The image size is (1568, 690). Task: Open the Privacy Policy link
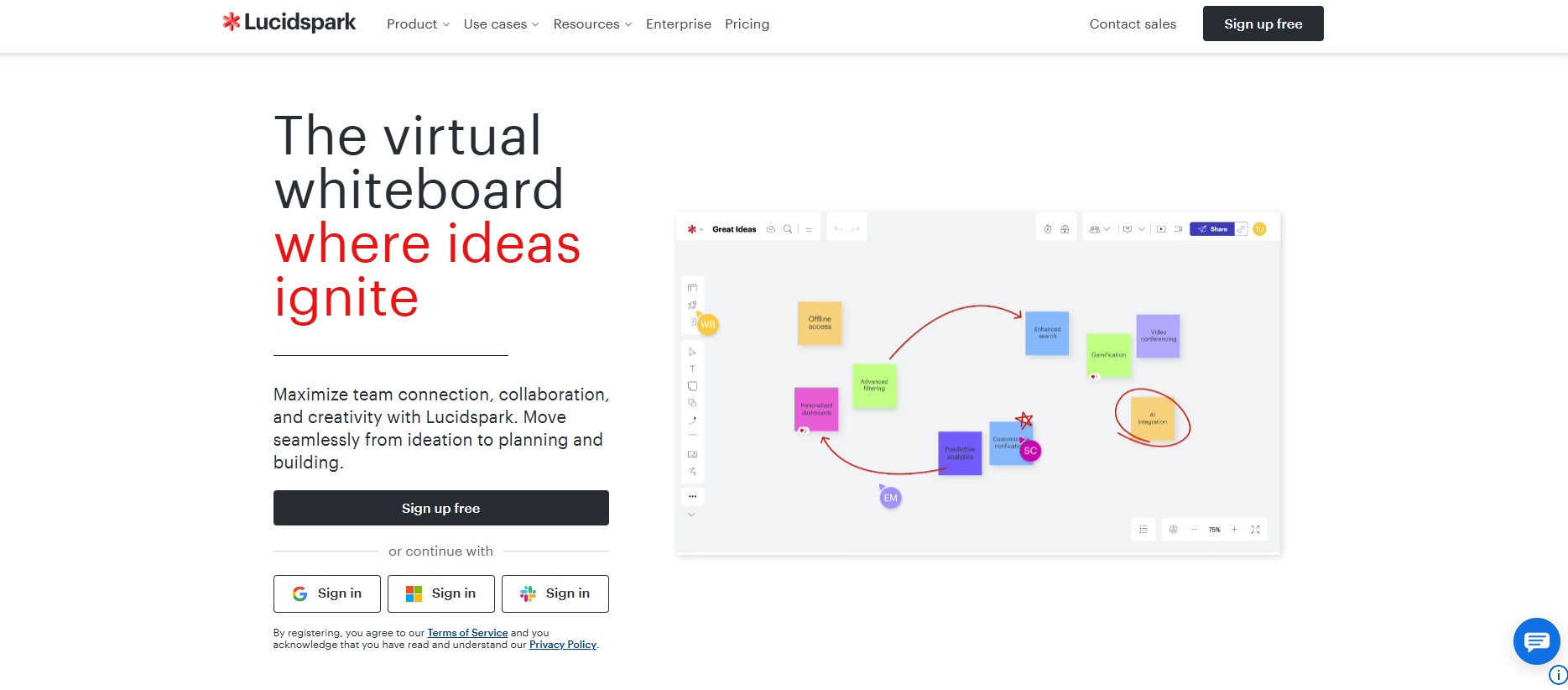(563, 645)
